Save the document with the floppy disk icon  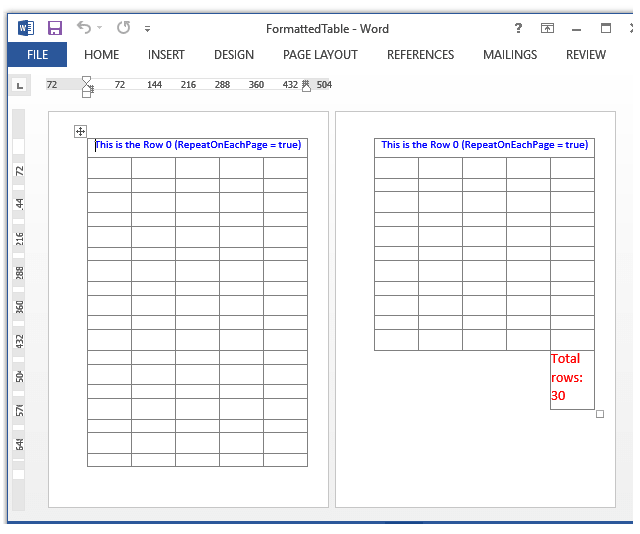click(55, 28)
